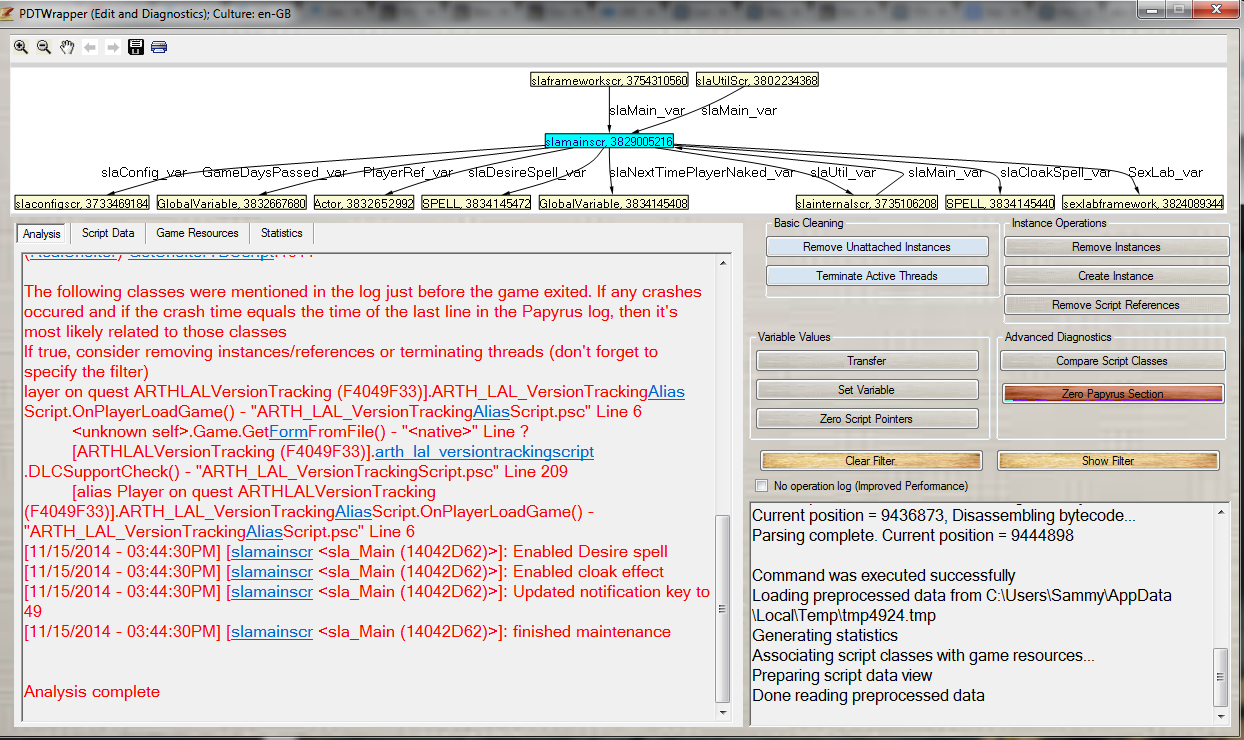Image resolution: width=1244 pixels, height=740 pixels.
Task: Open the Statistics tab
Action: [281, 233]
